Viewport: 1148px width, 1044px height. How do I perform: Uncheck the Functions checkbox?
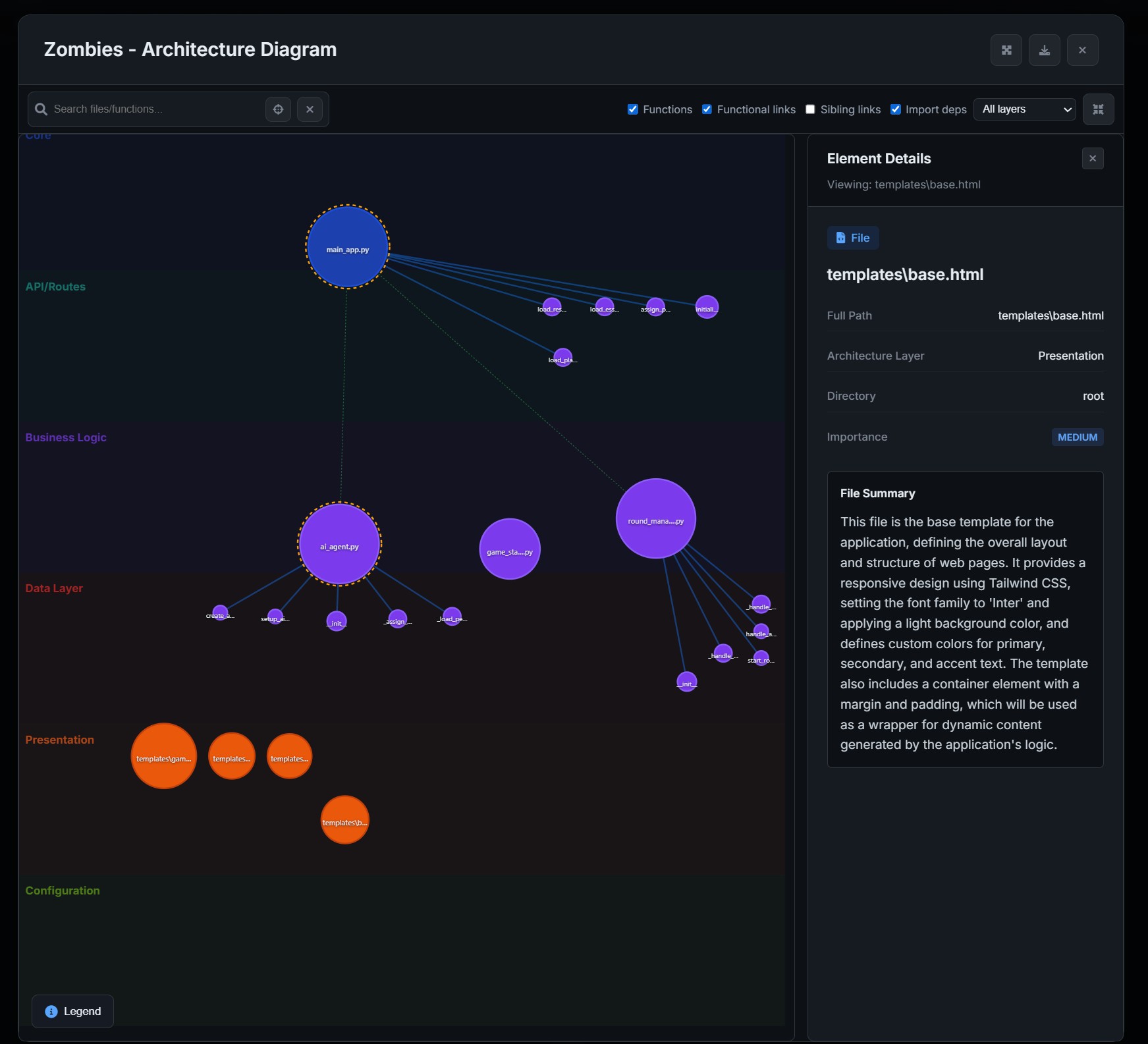click(633, 109)
